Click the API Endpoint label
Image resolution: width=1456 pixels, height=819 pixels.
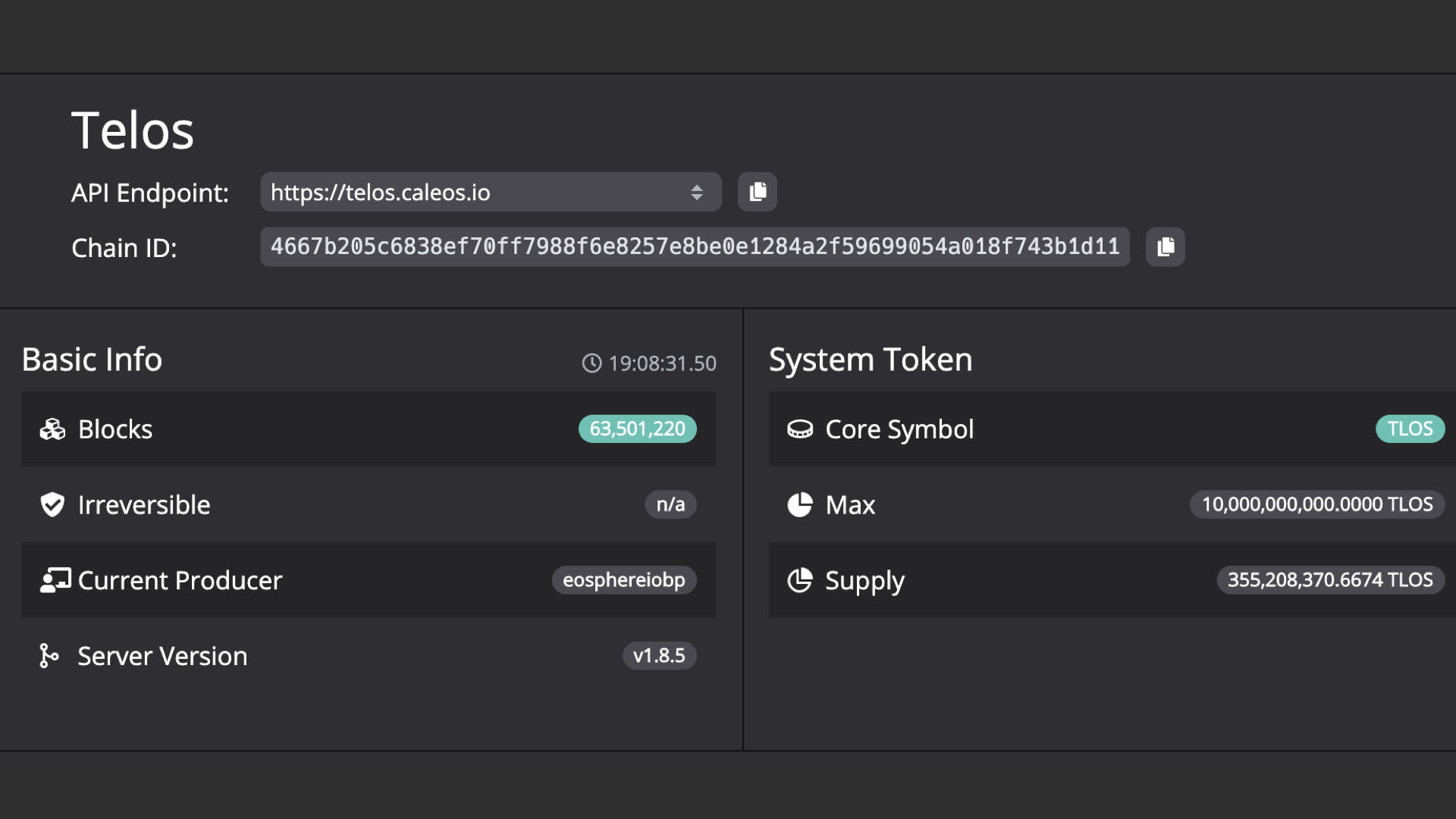pyautogui.click(x=150, y=193)
